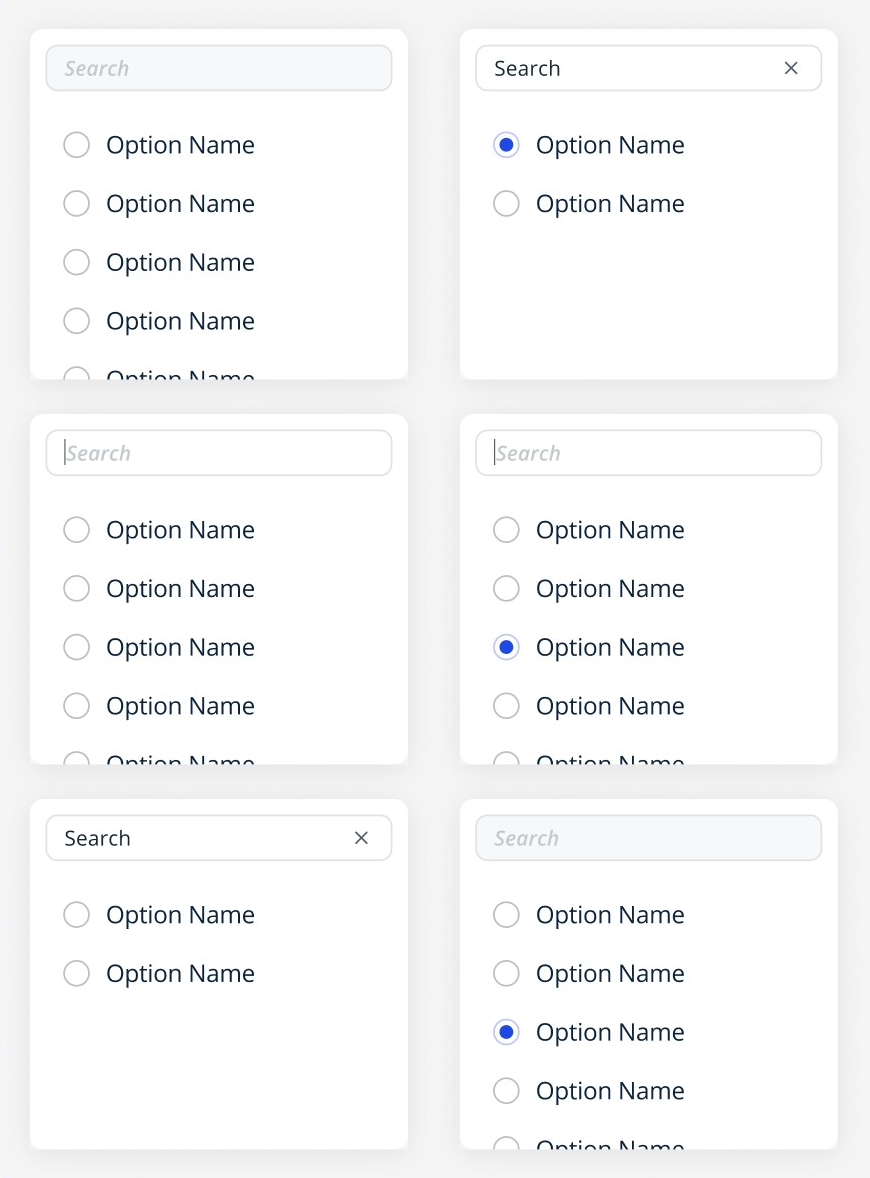Image resolution: width=870 pixels, height=1178 pixels.
Task: Click the search input in middle-right panel
Action: pos(649,453)
